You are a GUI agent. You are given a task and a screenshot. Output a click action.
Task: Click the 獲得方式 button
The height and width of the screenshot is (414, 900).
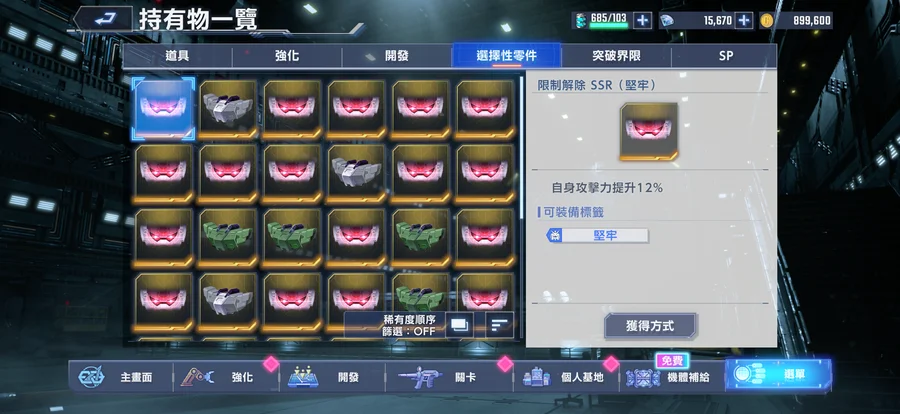pos(650,326)
